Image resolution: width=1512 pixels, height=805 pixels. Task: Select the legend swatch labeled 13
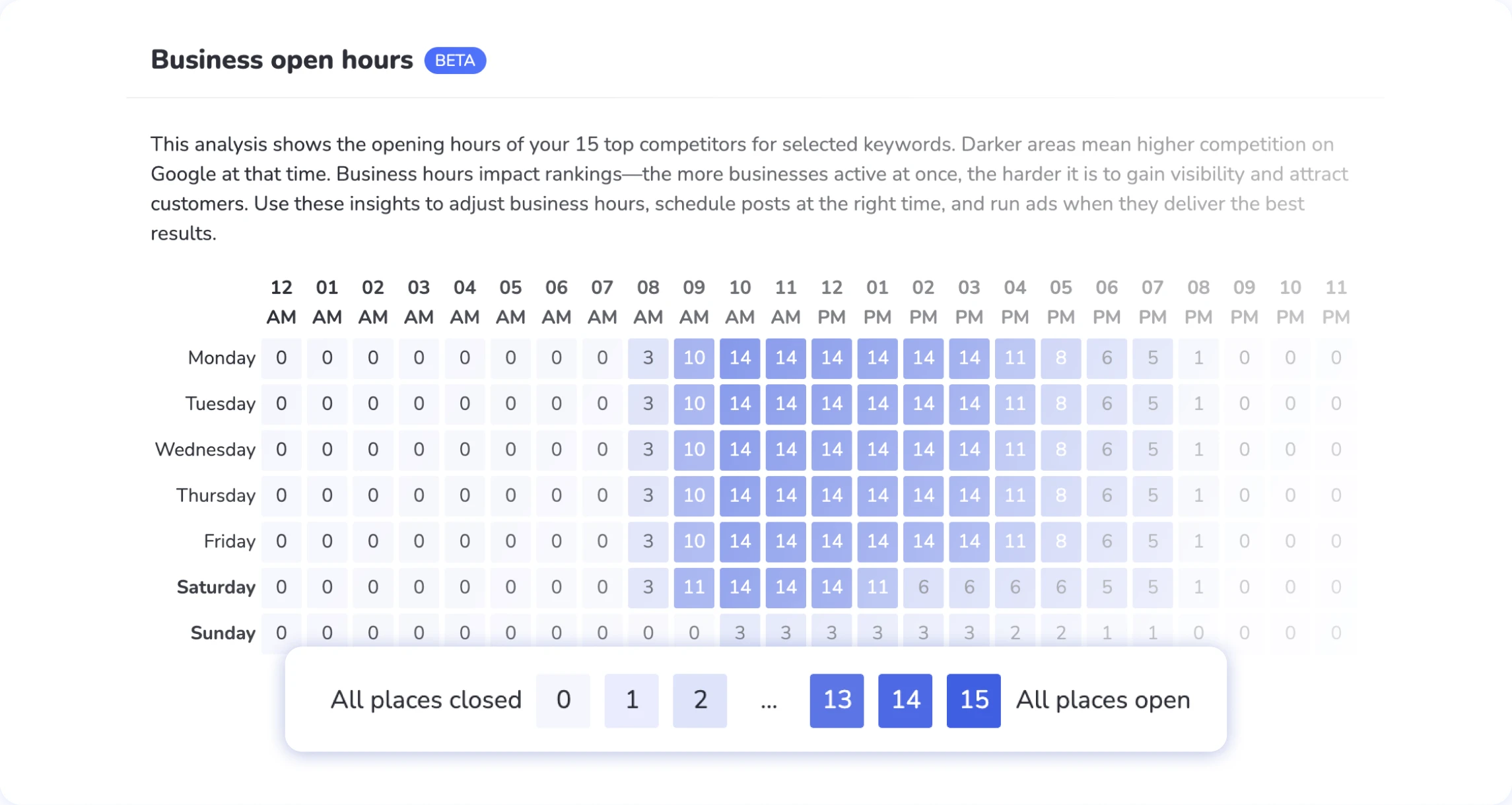pyautogui.click(x=837, y=700)
